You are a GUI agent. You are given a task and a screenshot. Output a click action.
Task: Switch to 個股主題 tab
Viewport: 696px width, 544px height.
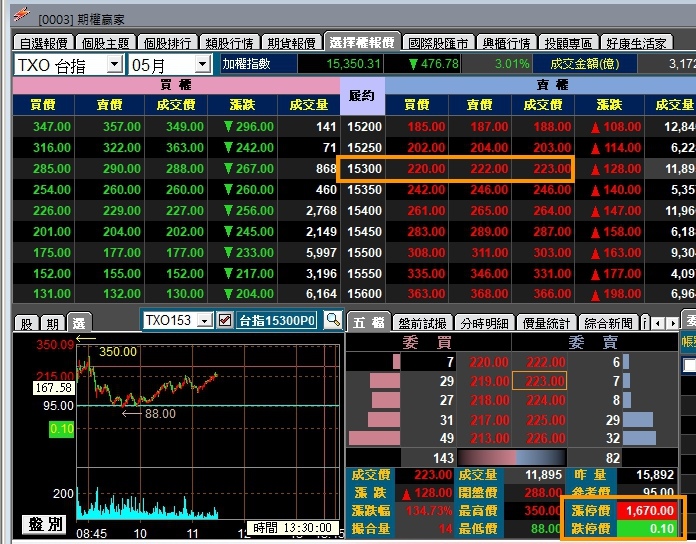[106, 43]
